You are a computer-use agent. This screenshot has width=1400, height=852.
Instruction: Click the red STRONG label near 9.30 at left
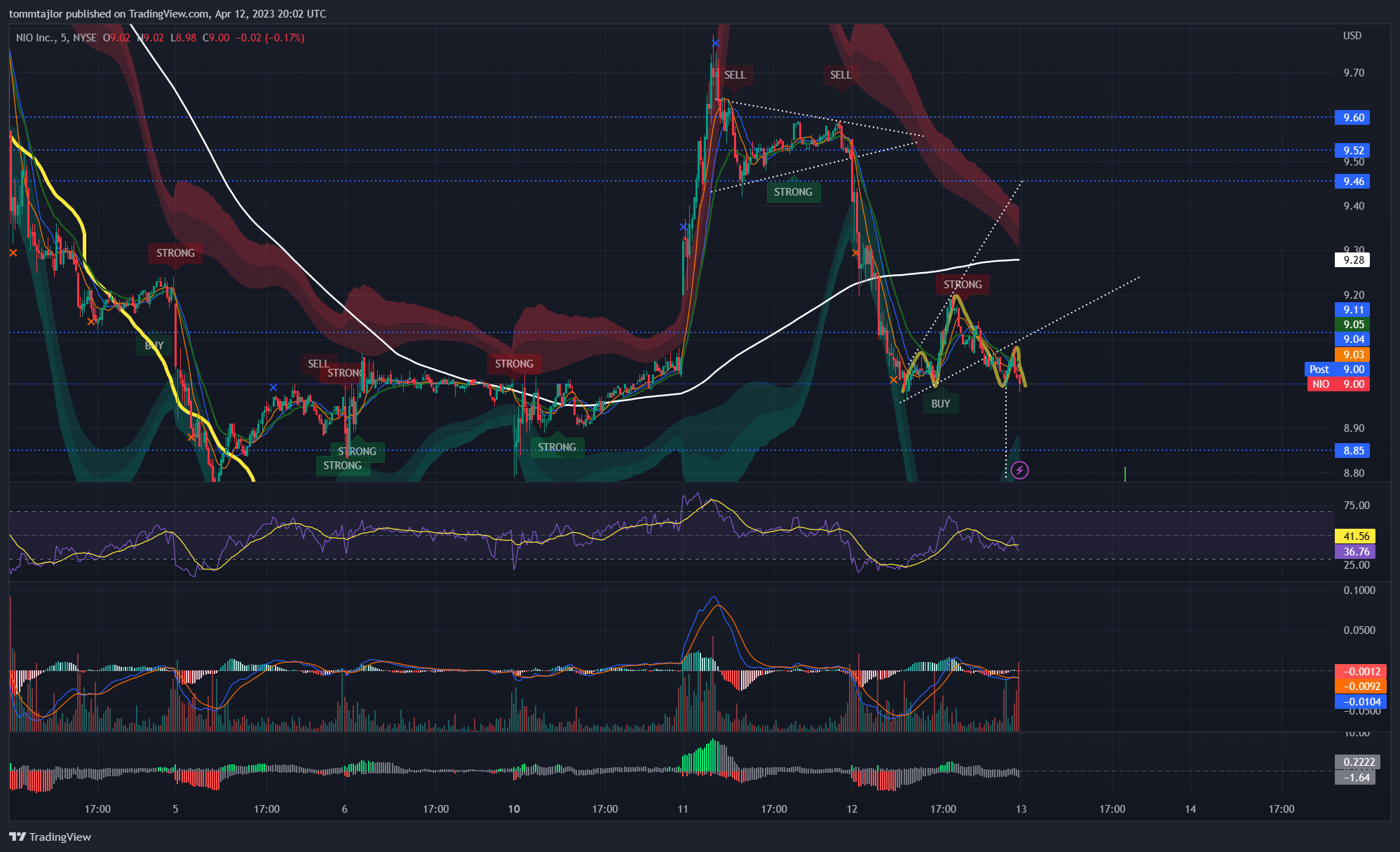(175, 253)
